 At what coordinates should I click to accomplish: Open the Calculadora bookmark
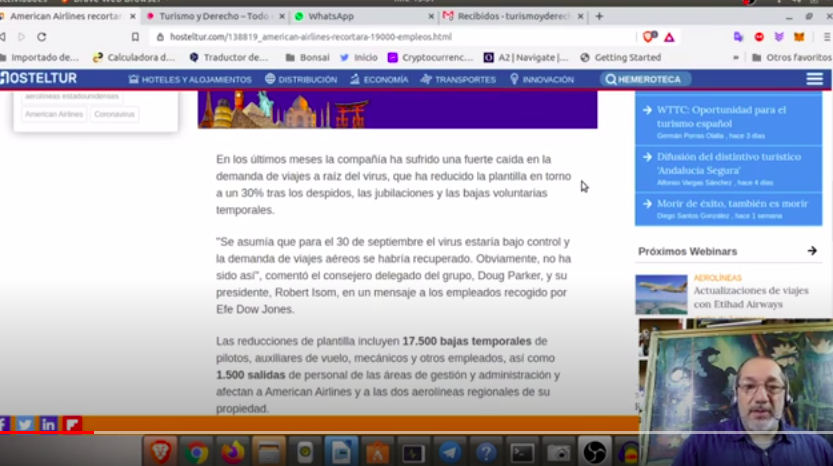[x=134, y=57]
